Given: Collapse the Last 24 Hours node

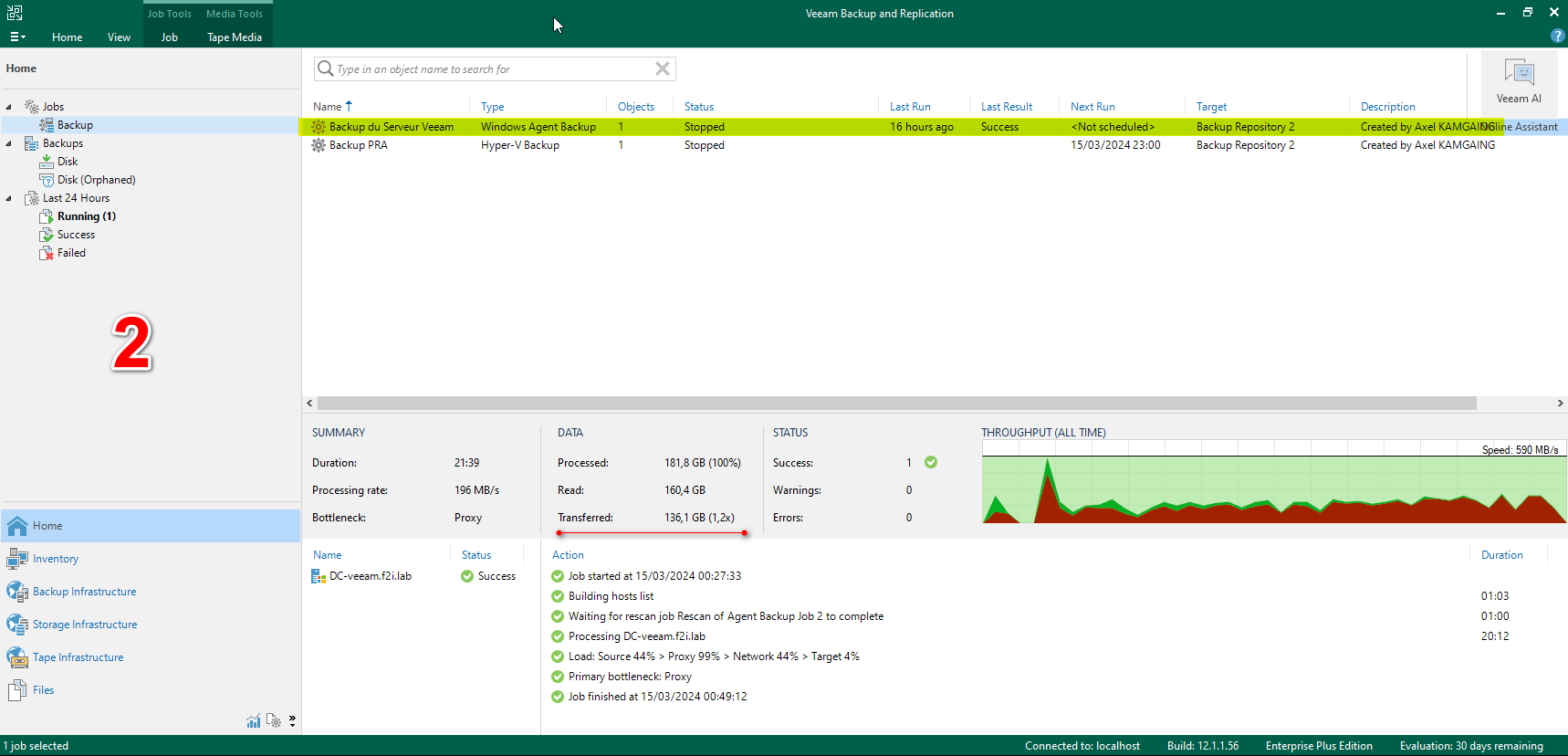Looking at the screenshot, I should tap(9, 198).
